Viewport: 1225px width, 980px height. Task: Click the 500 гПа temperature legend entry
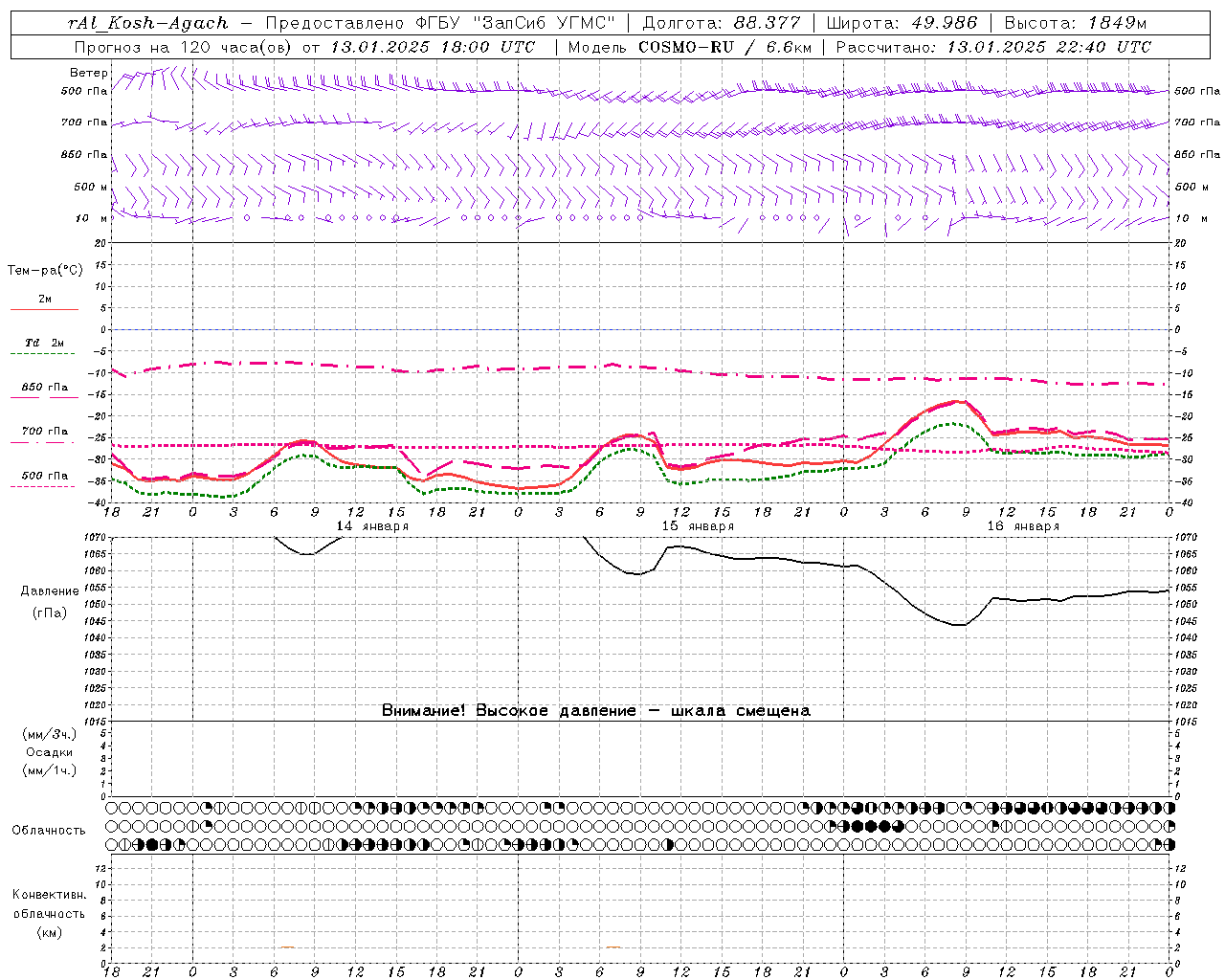[x=45, y=476]
